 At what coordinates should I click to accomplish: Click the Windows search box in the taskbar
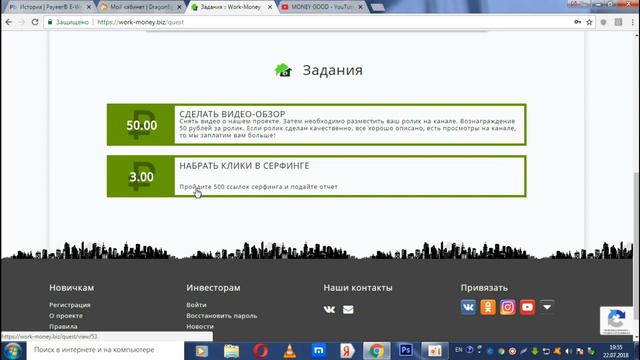tap(105, 350)
